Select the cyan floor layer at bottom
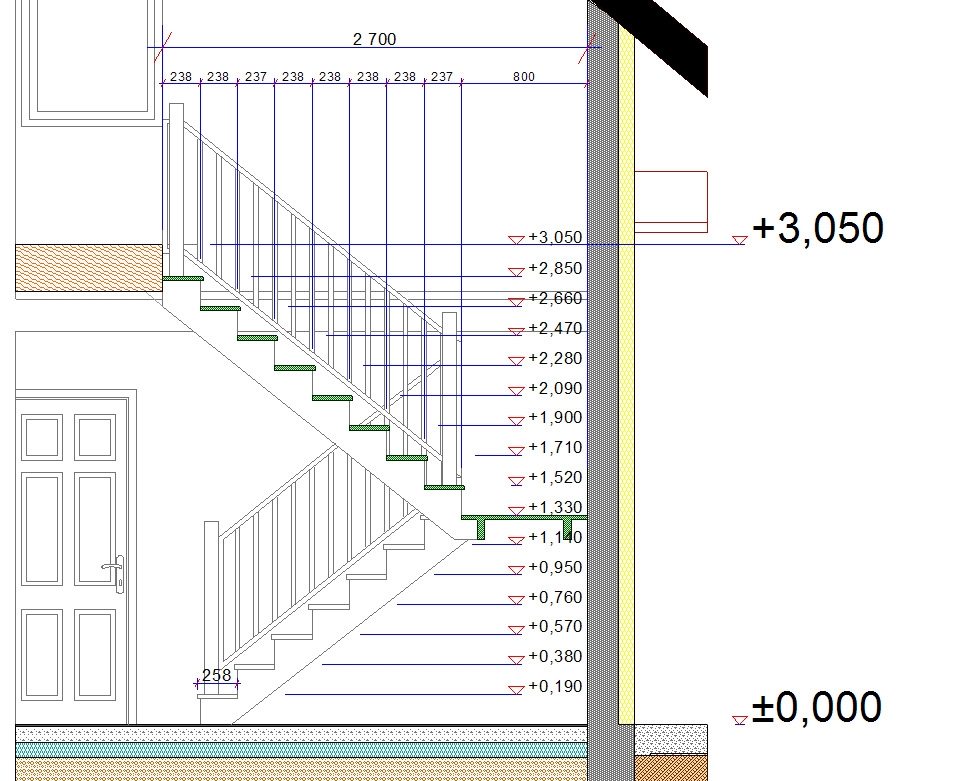This screenshot has width=963, height=781. click(300, 750)
